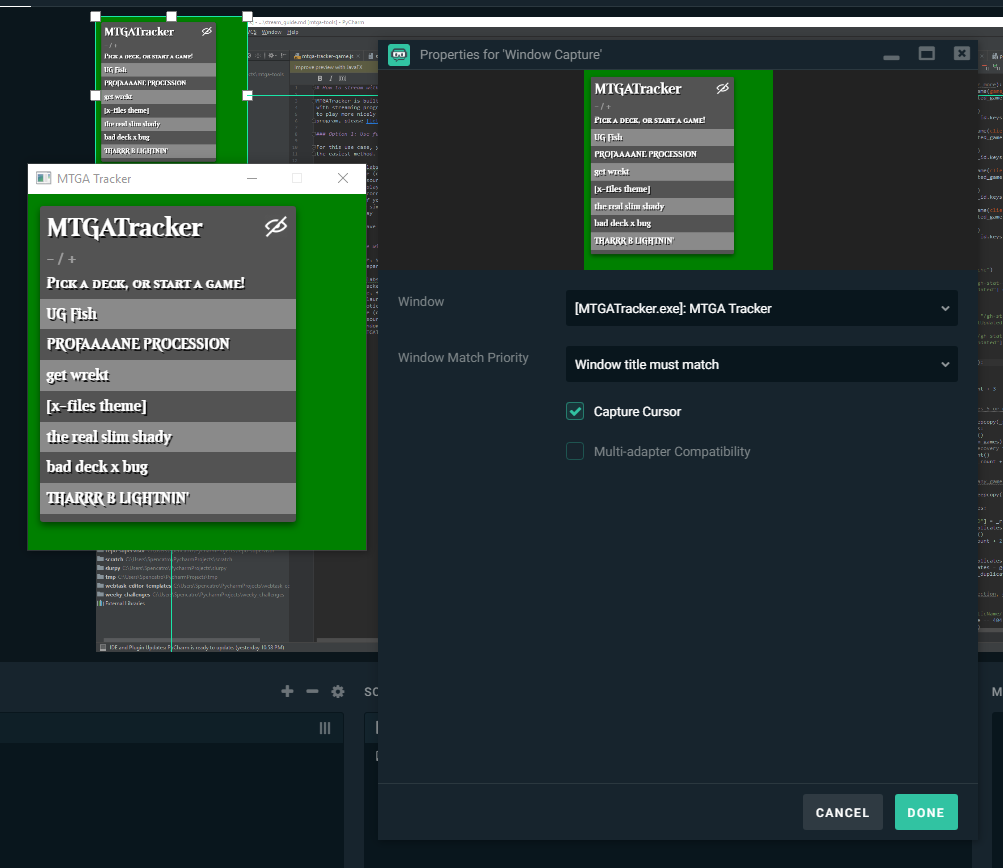Close the Properties for Window Capture dialog
Image resolution: width=1003 pixels, height=868 pixels.
pos(961,54)
